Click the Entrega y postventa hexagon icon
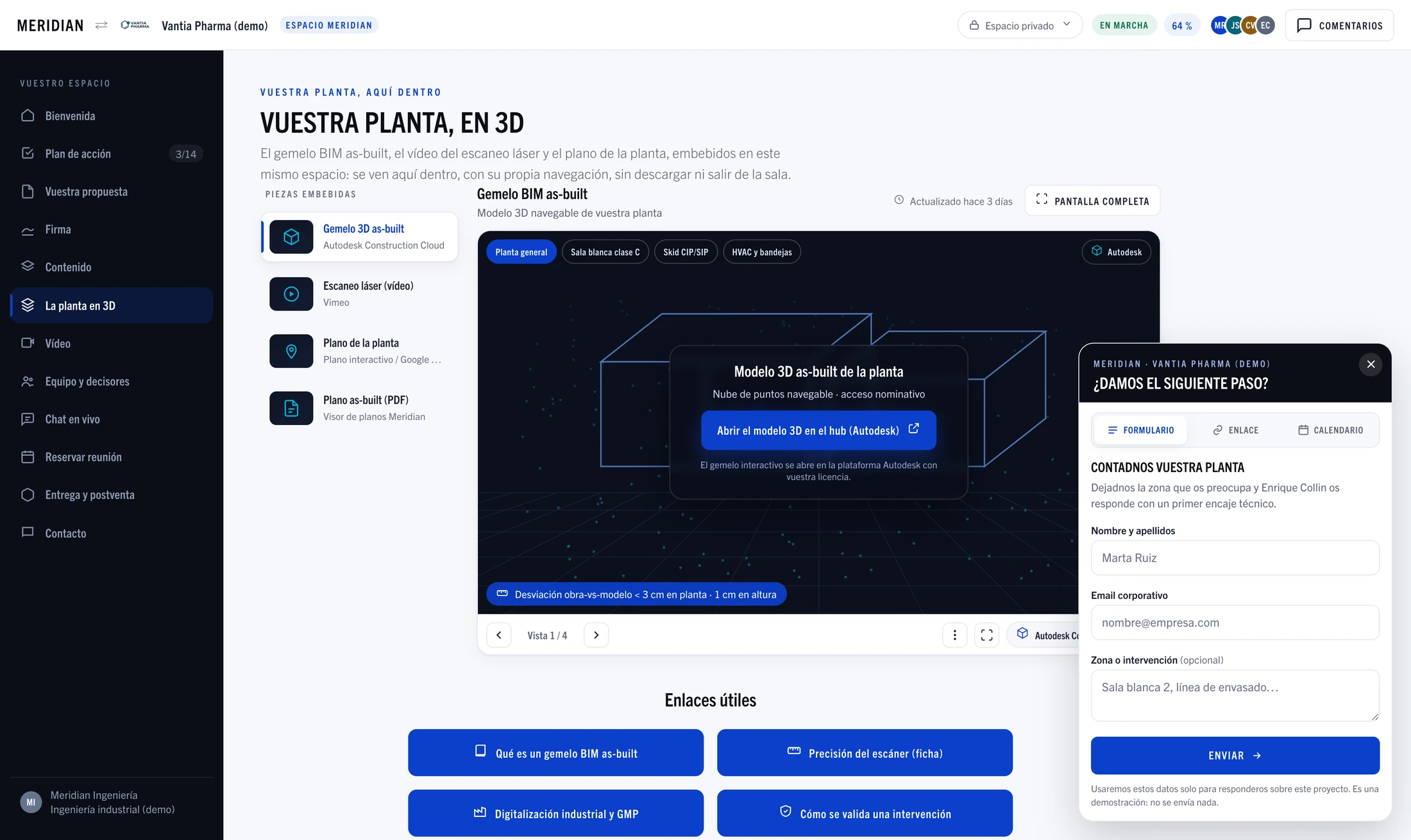The height and width of the screenshot is (840, 1411). coord(28,494)
